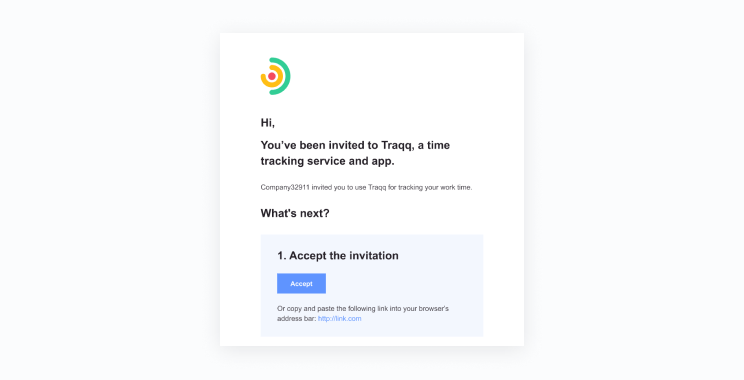744x380 pixels.
Task: Click the "1. Accept the invitation" step heading
Action: [x=338, y=256]
